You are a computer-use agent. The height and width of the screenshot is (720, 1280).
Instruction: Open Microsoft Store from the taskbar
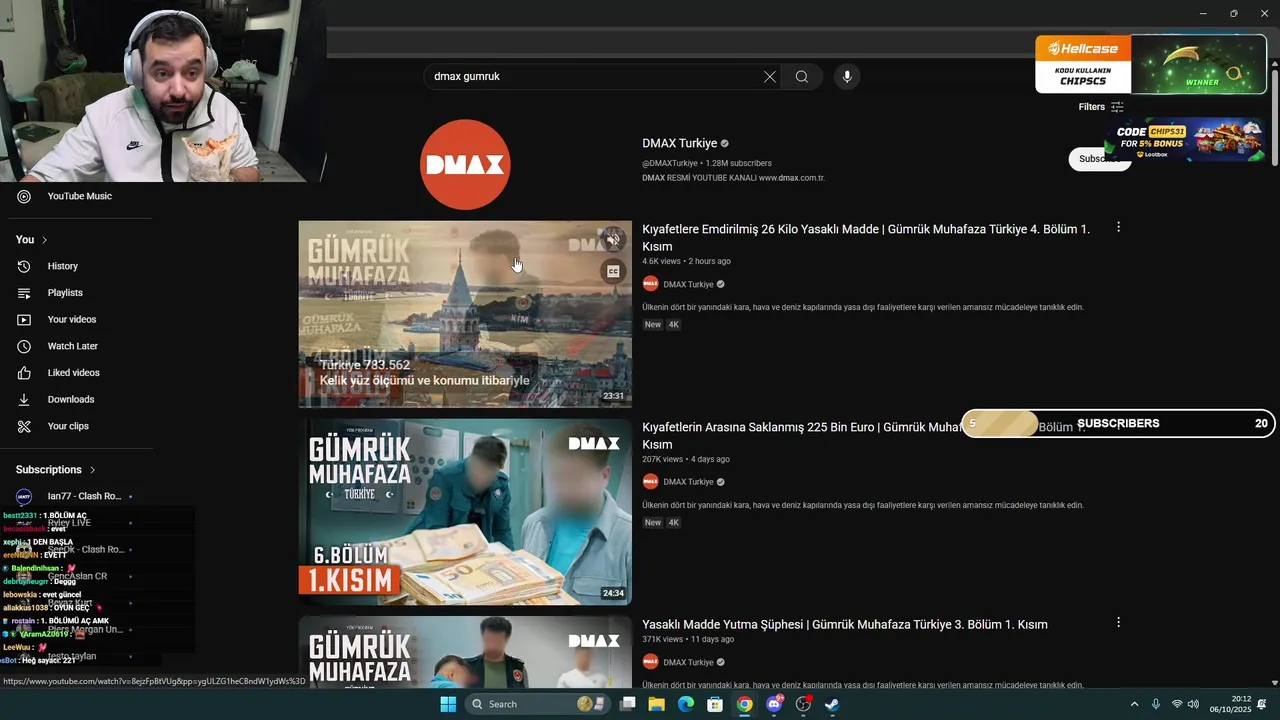click(x=715, y=704)
